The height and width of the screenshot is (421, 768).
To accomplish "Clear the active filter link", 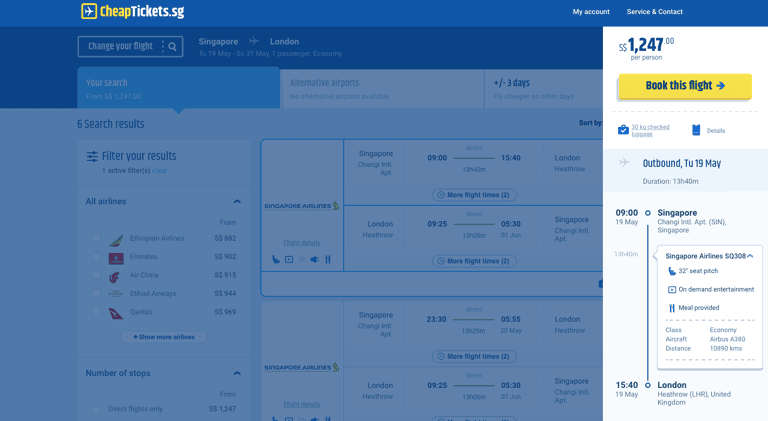I will [x=160, y=170].
